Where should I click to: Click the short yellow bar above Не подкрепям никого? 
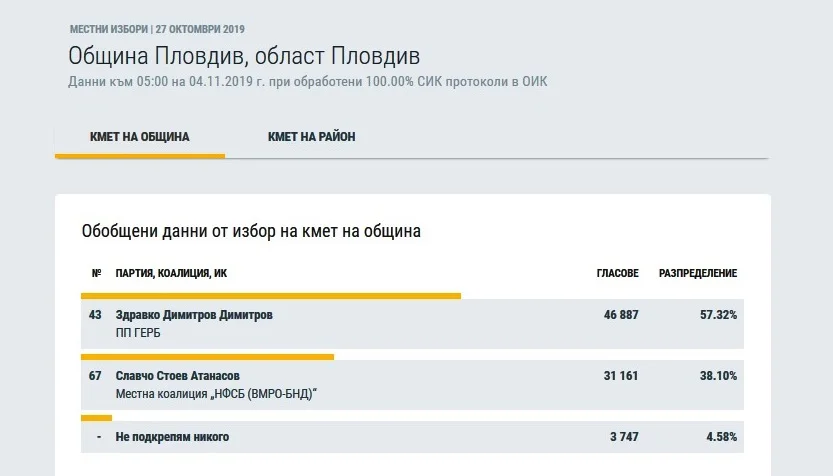coord(96,418)
